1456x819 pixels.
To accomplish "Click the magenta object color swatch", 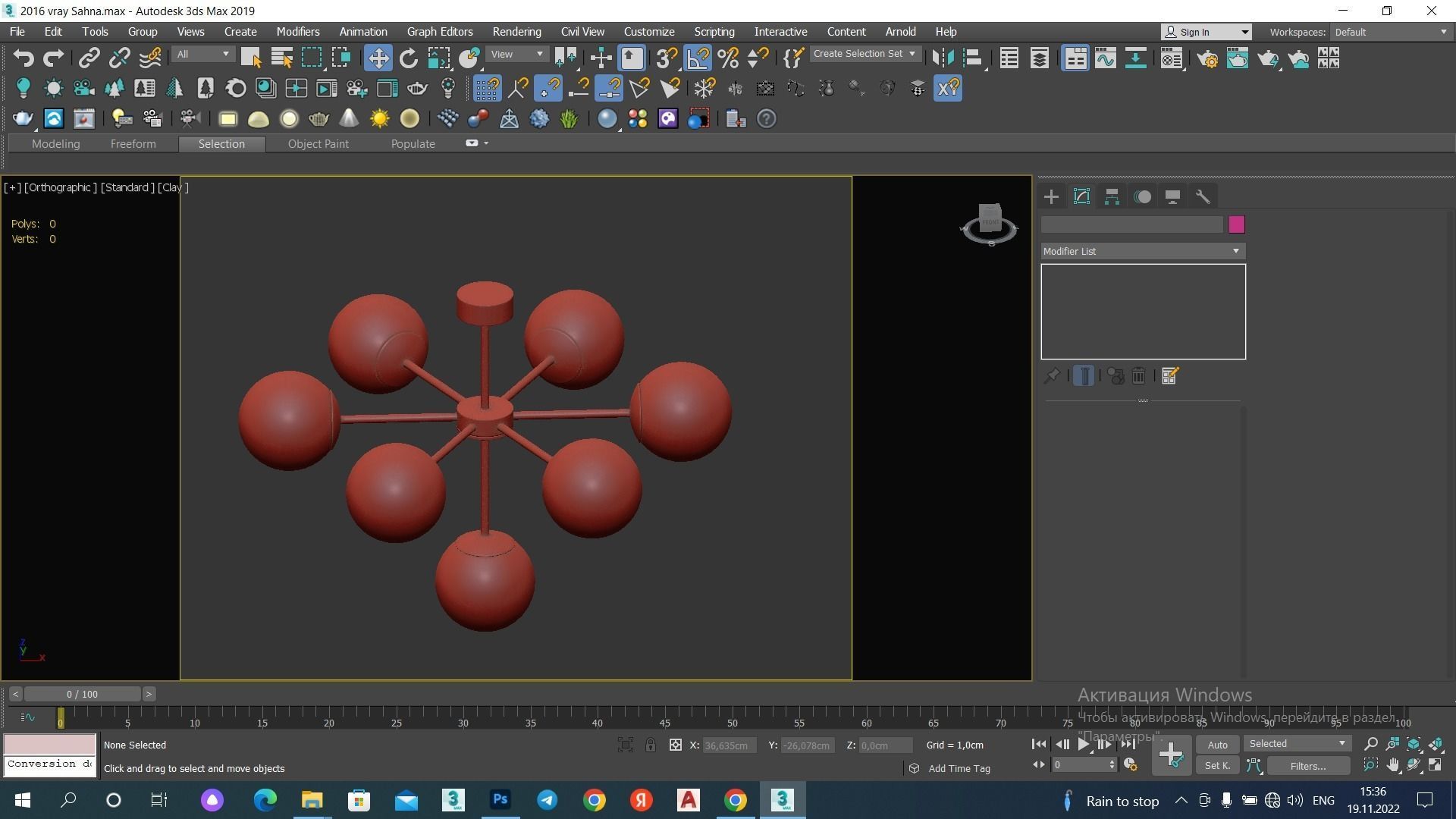I will point(1237,224).
